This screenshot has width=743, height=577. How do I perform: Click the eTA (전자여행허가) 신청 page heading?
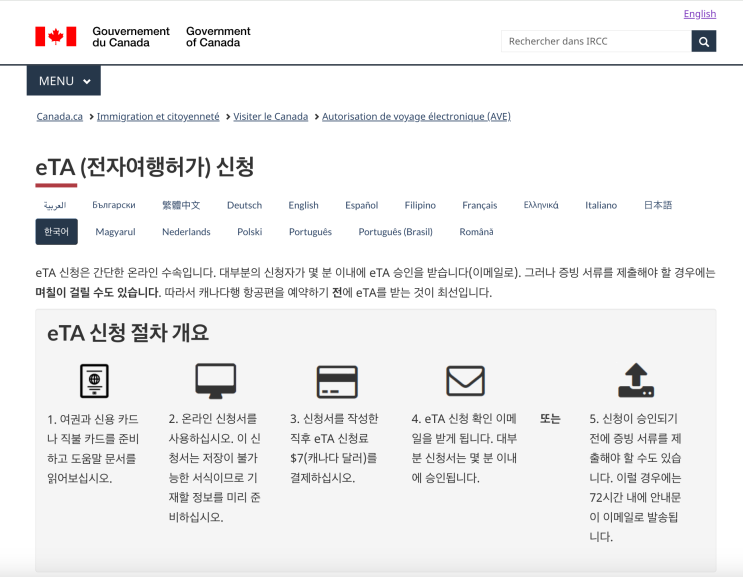click(x=145, y=167)
